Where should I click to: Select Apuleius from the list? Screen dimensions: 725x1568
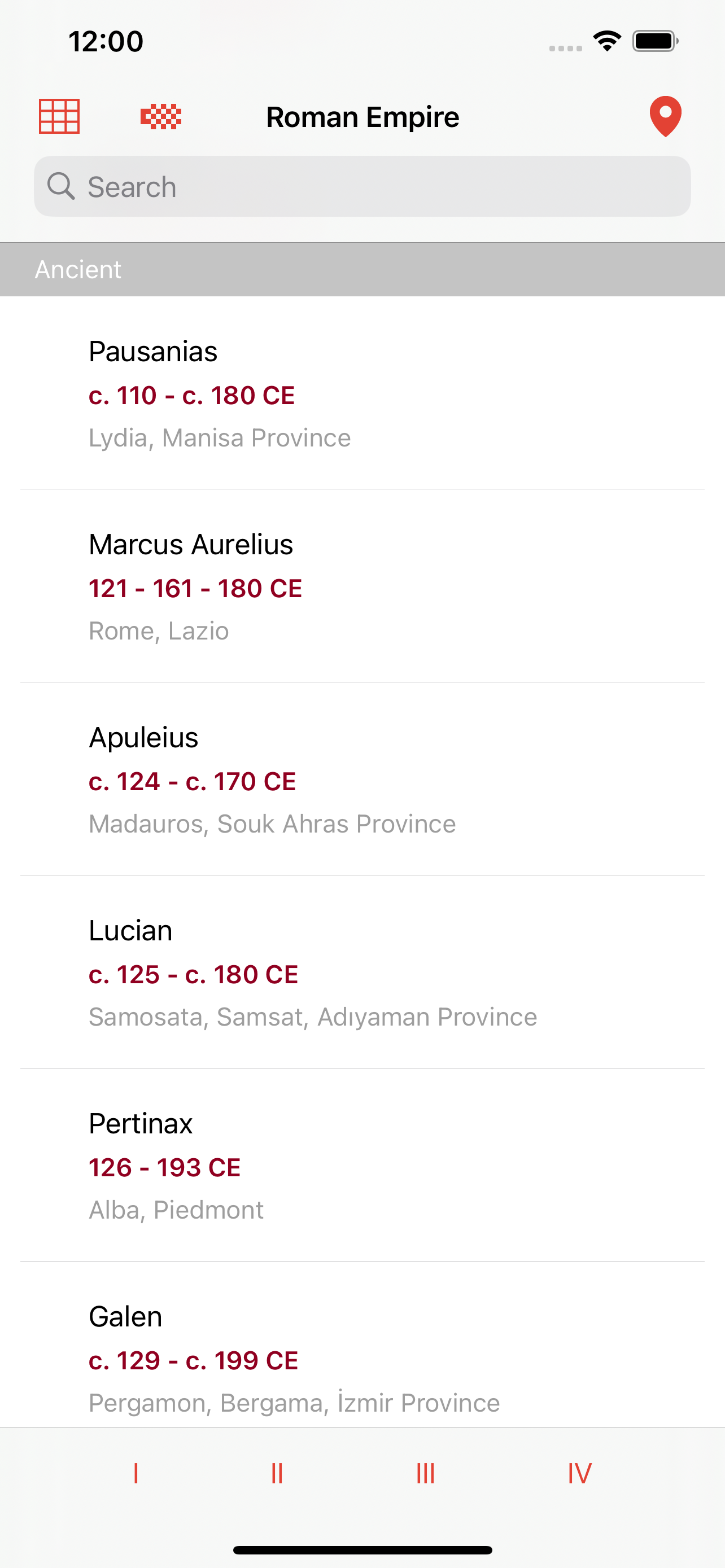point(362,779)
